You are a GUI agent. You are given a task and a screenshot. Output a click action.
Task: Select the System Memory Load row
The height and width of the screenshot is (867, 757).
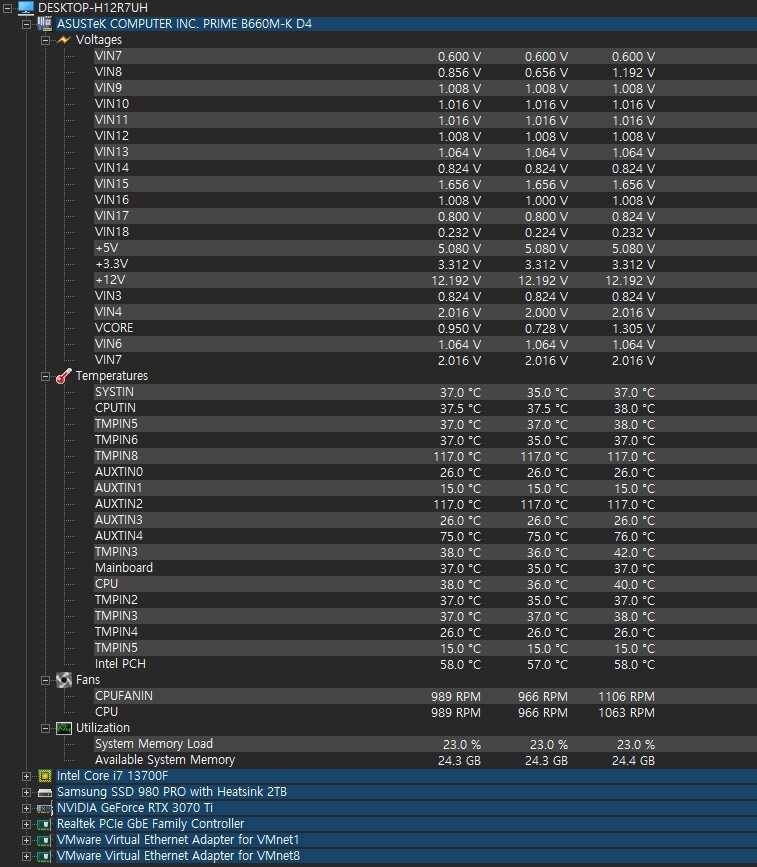coord(425,745)
